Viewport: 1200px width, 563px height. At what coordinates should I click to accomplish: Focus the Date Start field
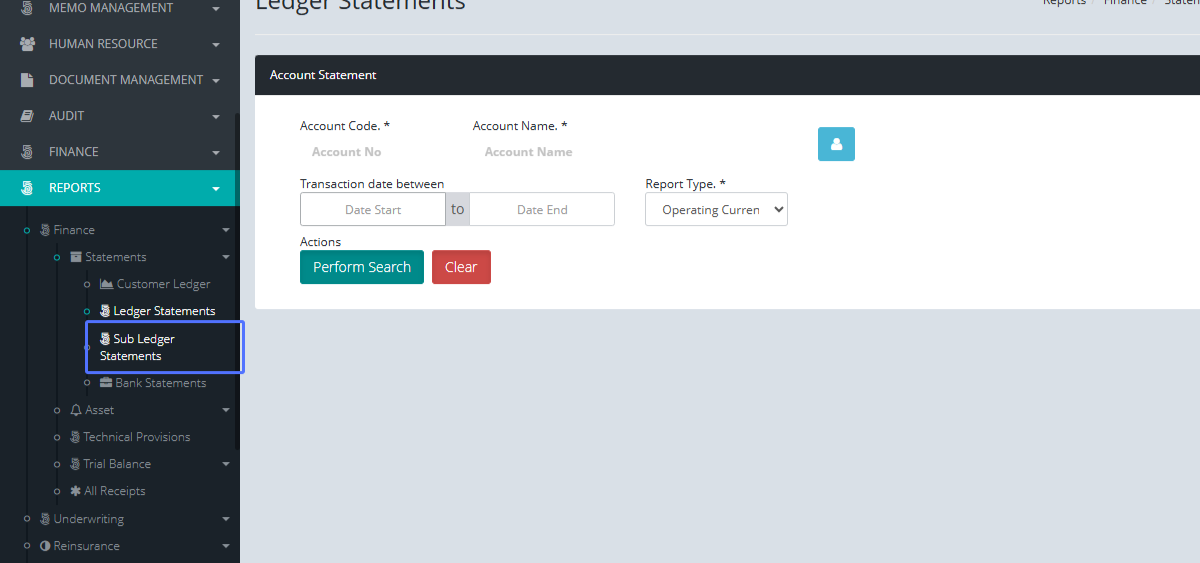[x=373, y=210]
